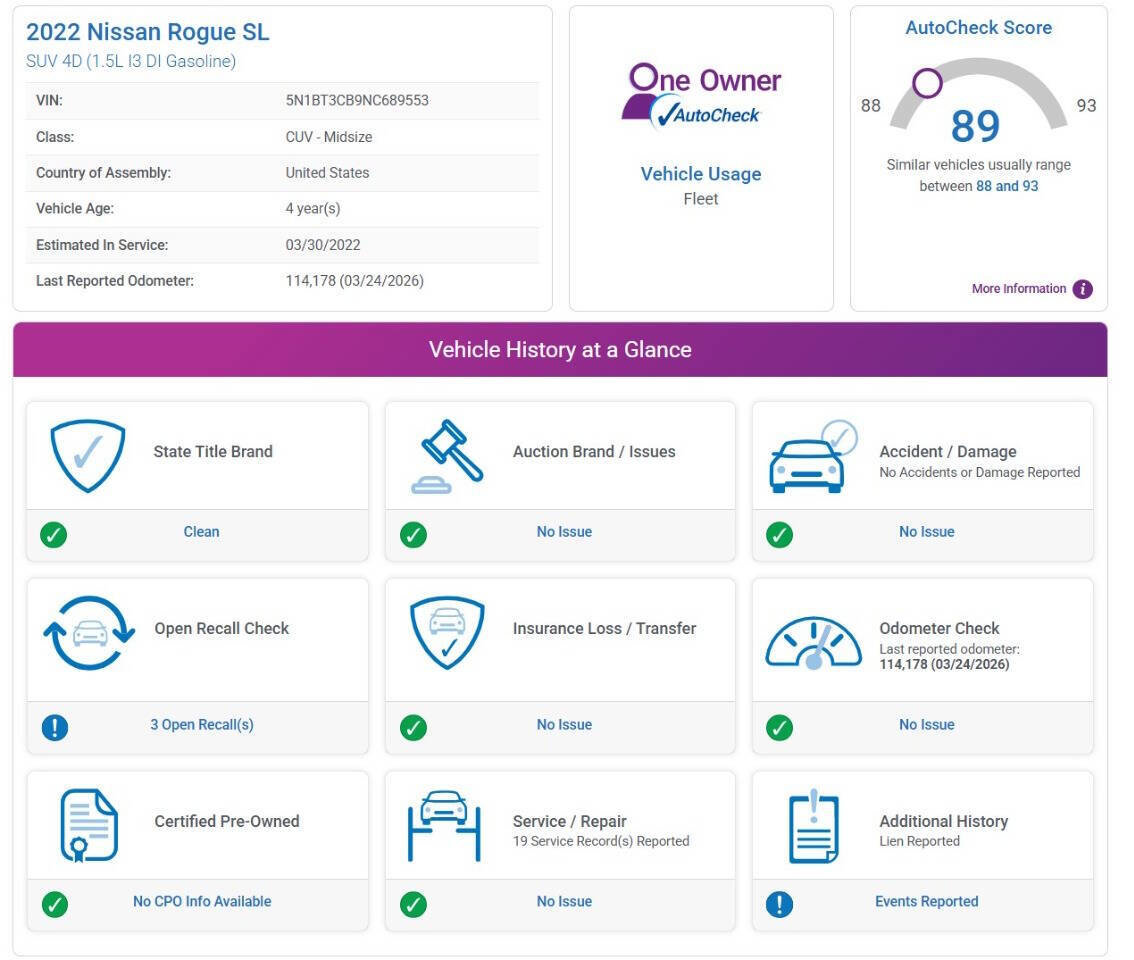Click the 2022 Nissan Rogue SL title
This screenshot has height=960, width=1134.
tap(148, 32)
